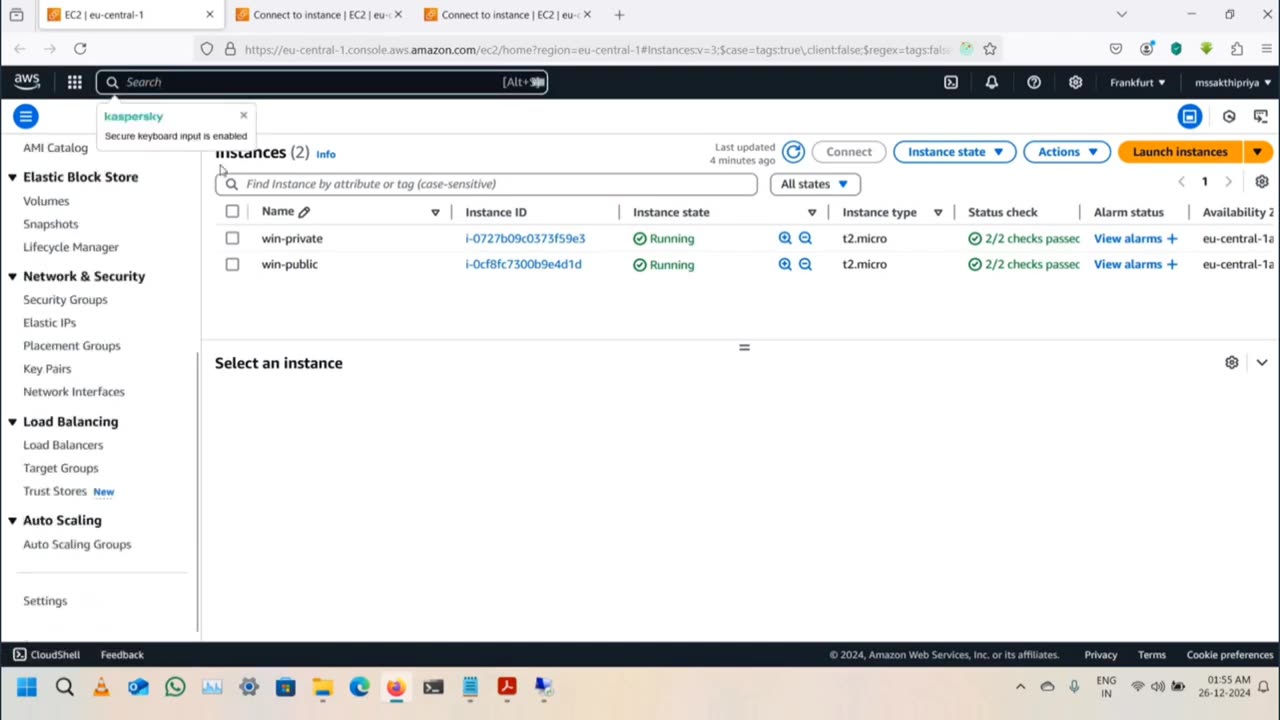
Task: Click the AWS Search box
Action: click(x=322, y=82)
